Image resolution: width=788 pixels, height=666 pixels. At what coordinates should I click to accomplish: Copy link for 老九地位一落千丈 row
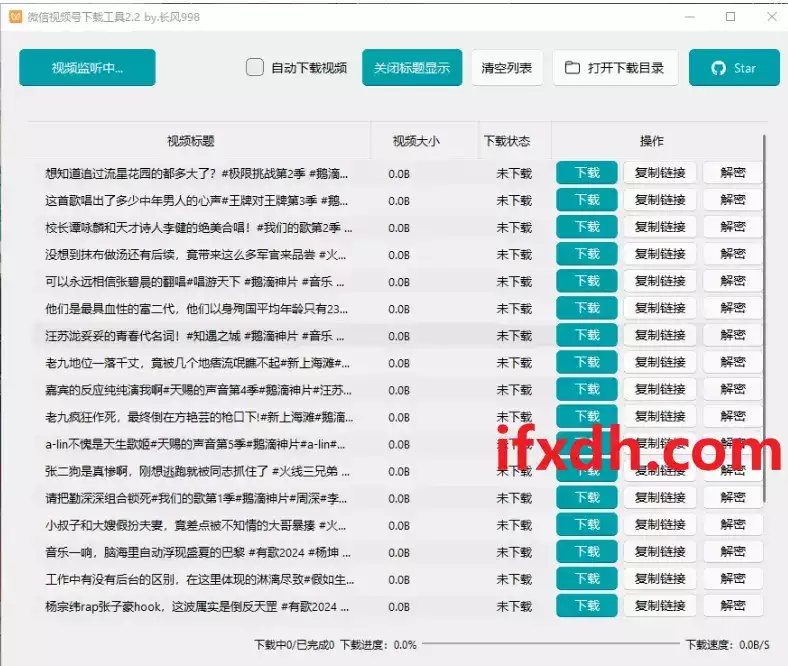point(660,362)
